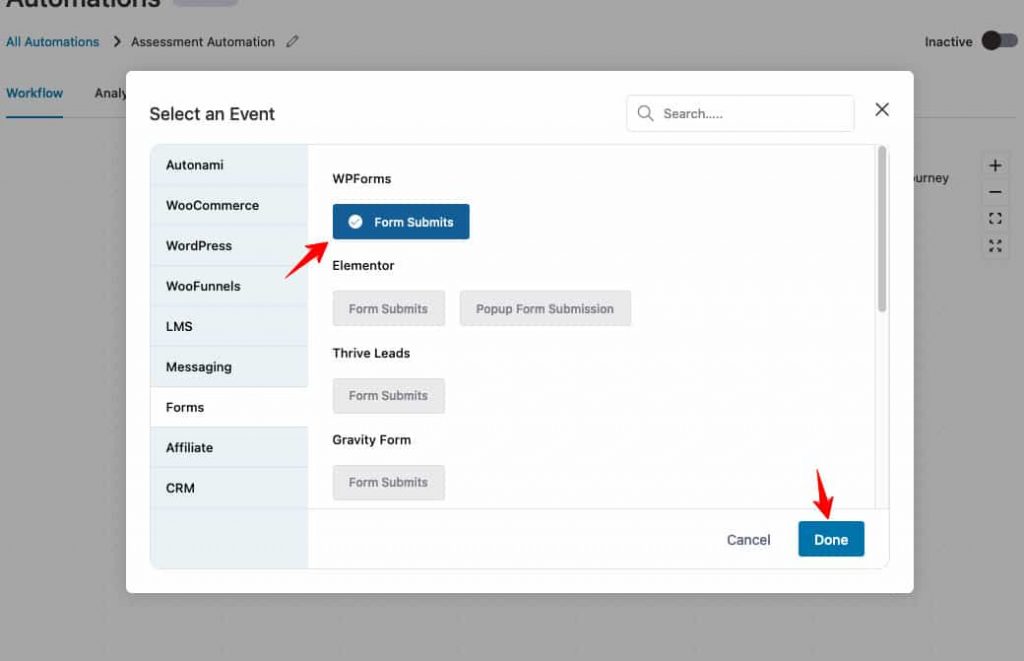
Task: Click the Elementor section heading
Action: (x=363, y=265)
